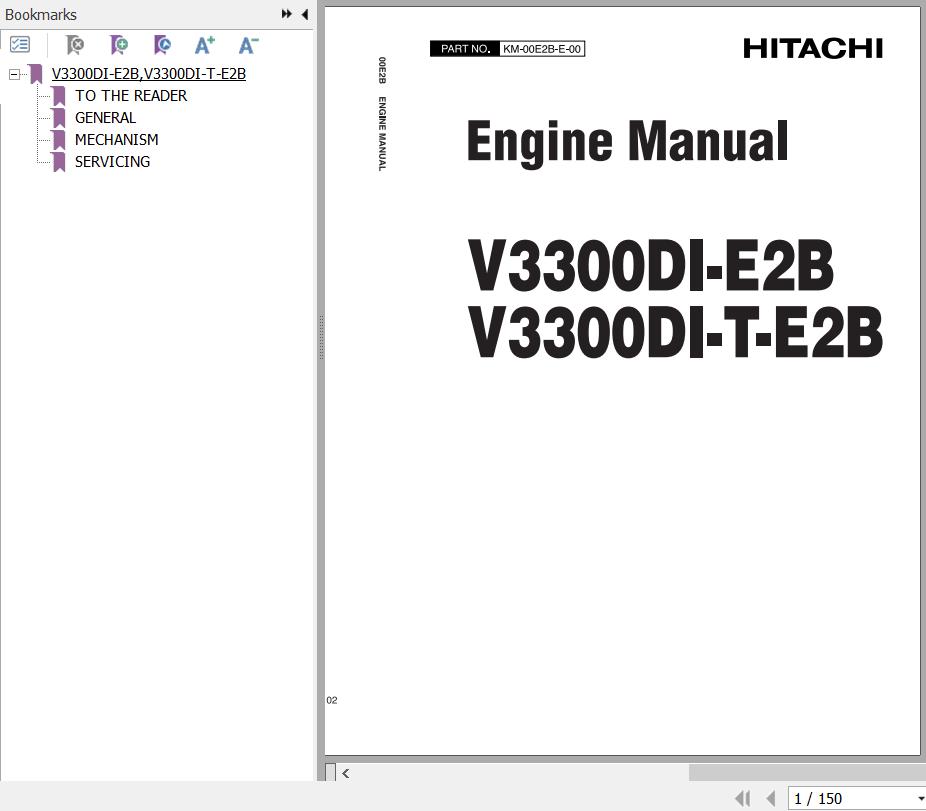Image resolution: width=926 pixels, height=811 pixels.
Task: Open the page number dropdown
Action: [920, 798]
